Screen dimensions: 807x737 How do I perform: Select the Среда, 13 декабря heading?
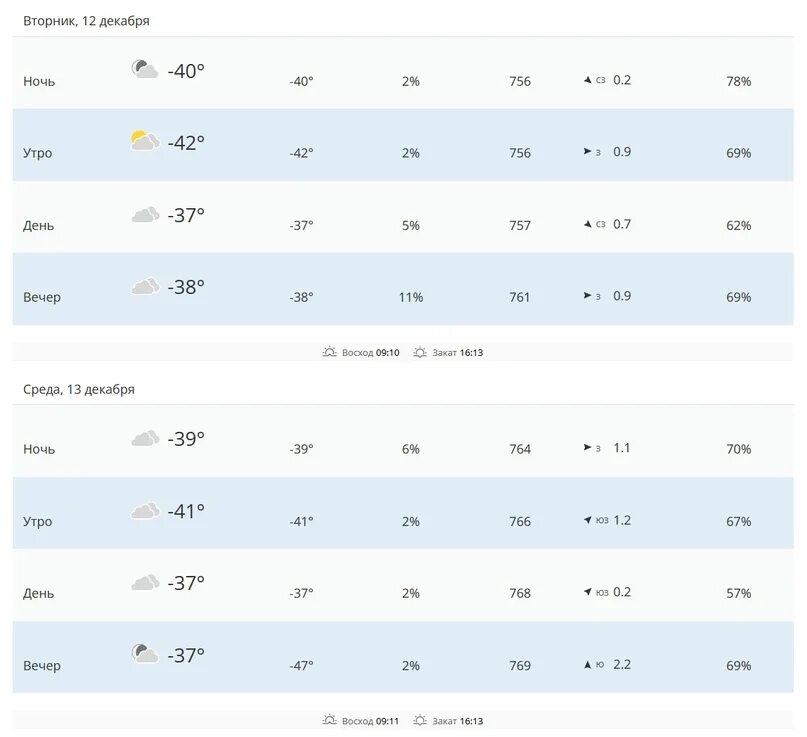point(79,389)
